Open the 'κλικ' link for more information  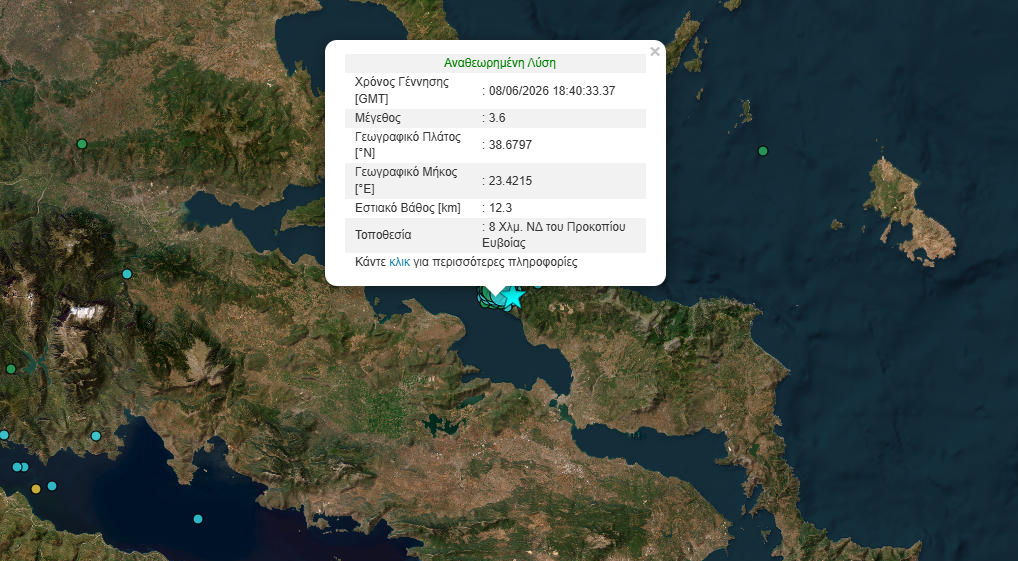pos(399,262)
